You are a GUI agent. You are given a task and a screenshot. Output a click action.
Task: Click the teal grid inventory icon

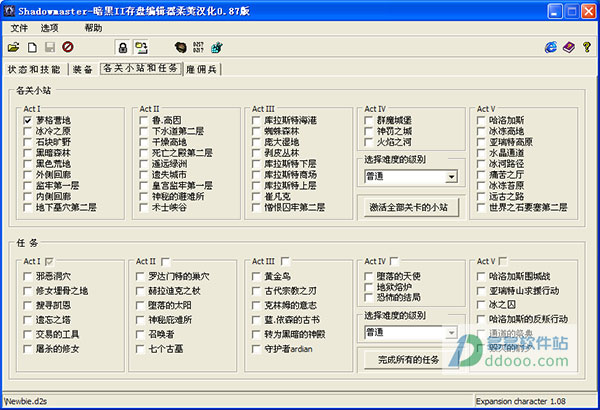(217, 47)
